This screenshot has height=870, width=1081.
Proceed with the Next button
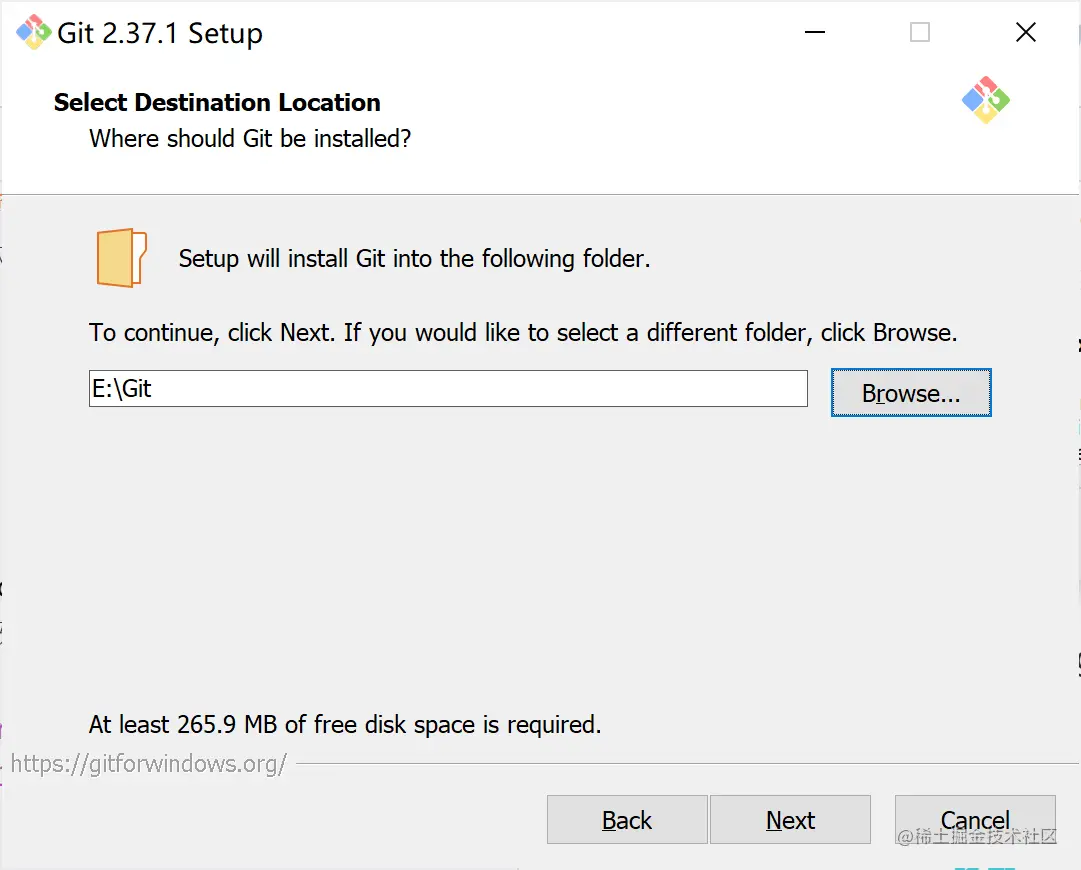(790, 820)
